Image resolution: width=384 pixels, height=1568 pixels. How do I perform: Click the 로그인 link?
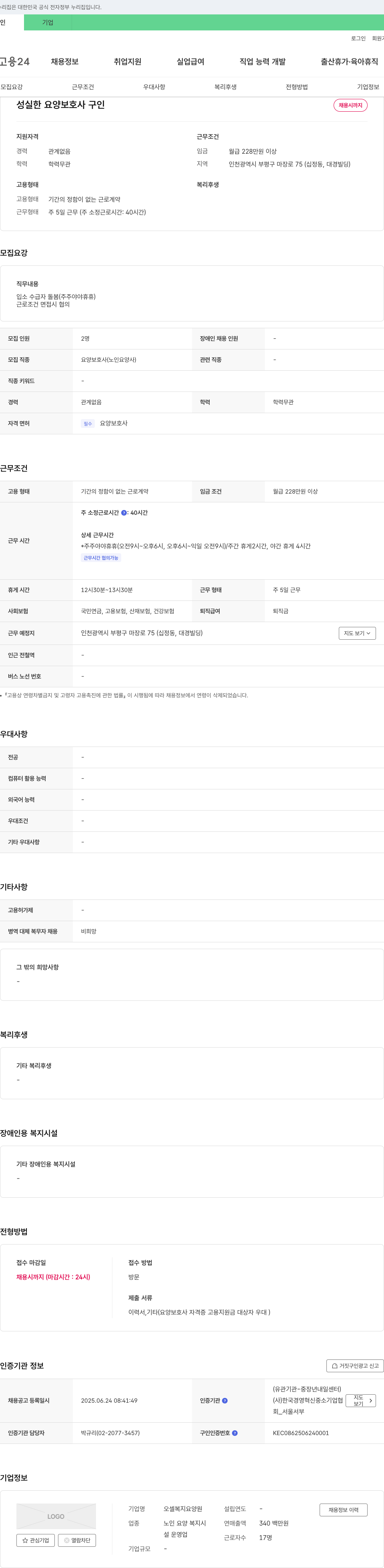[358, 38]
